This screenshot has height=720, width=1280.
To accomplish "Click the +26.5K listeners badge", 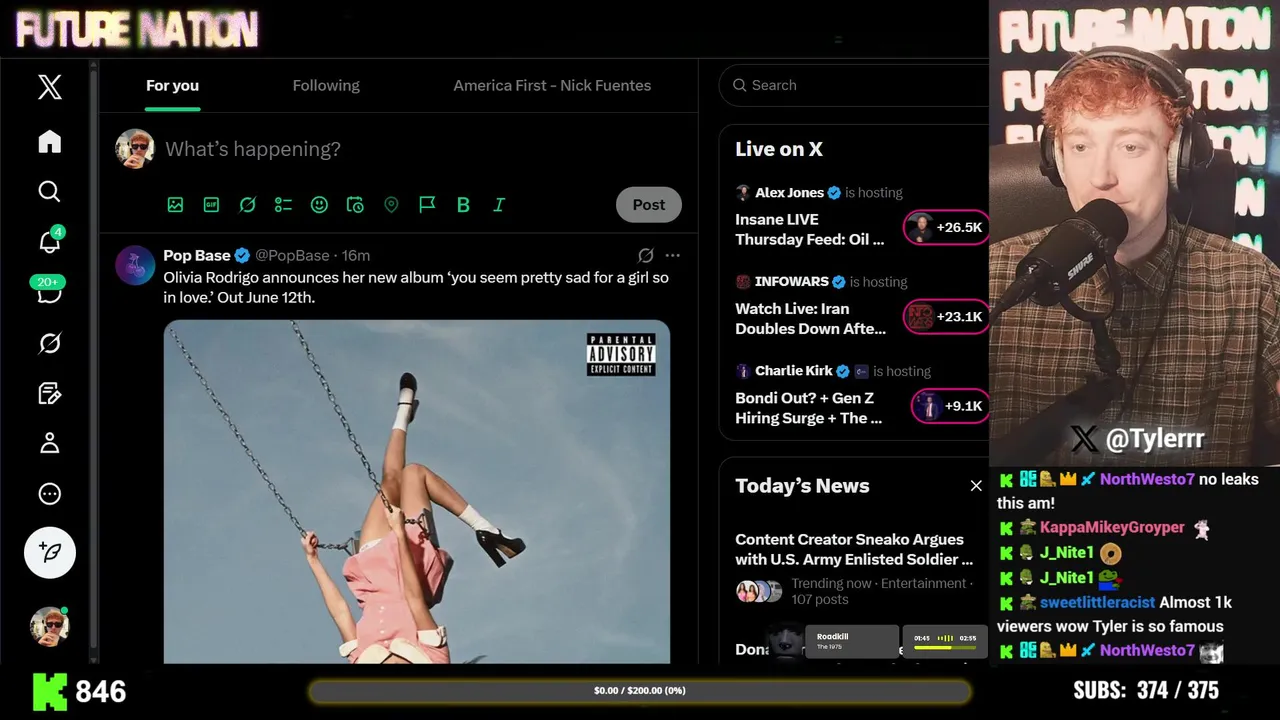I will tap(946, 228).
